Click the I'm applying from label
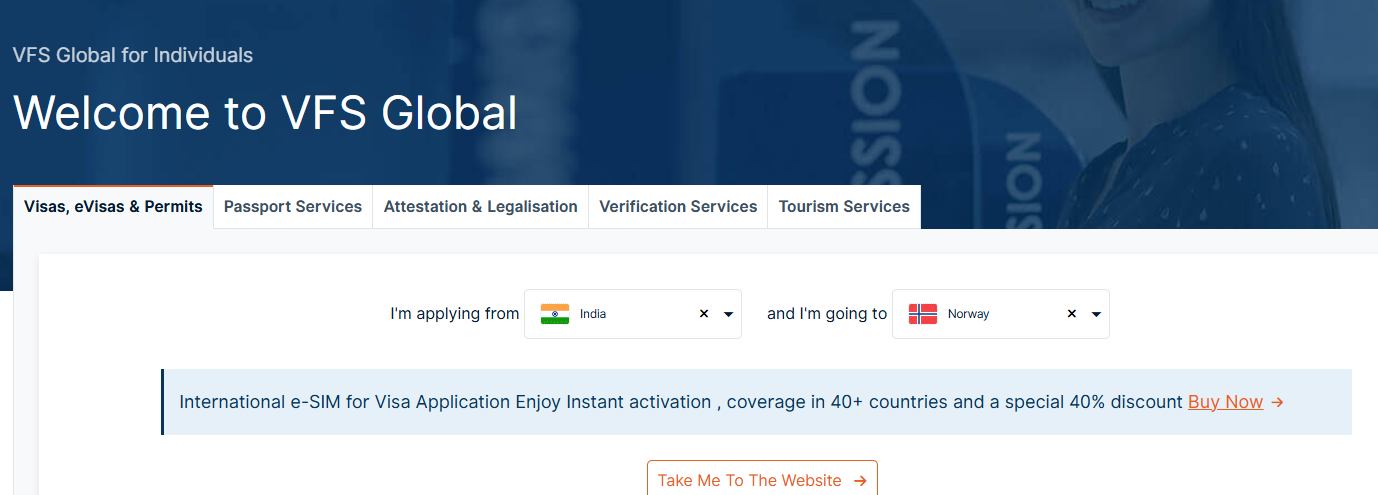 (x=455, y=314)
